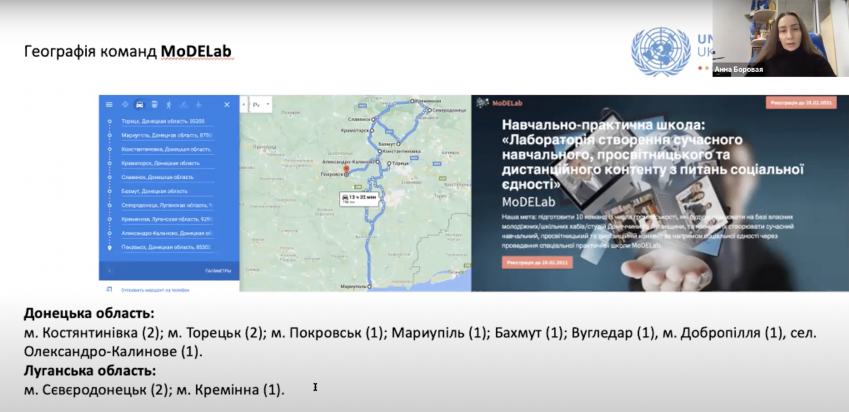This screenshot has height=412, width=849.
Task: Click the lower registration button on MoDELab banner
Action: pyautogui.click(x=537, y=263)
